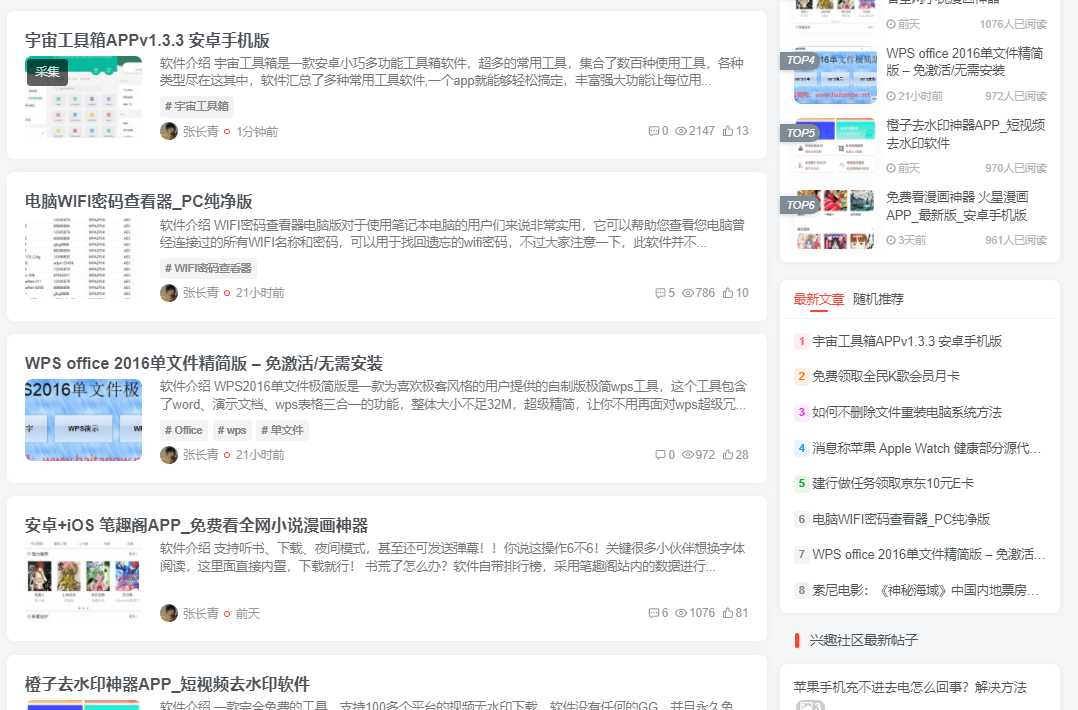The height and width of the screenshot is (710, 1078).
Task: Open sidebar ranking link 免费看漫画神器 火星漫画APP
Action: tap(957, 206)
